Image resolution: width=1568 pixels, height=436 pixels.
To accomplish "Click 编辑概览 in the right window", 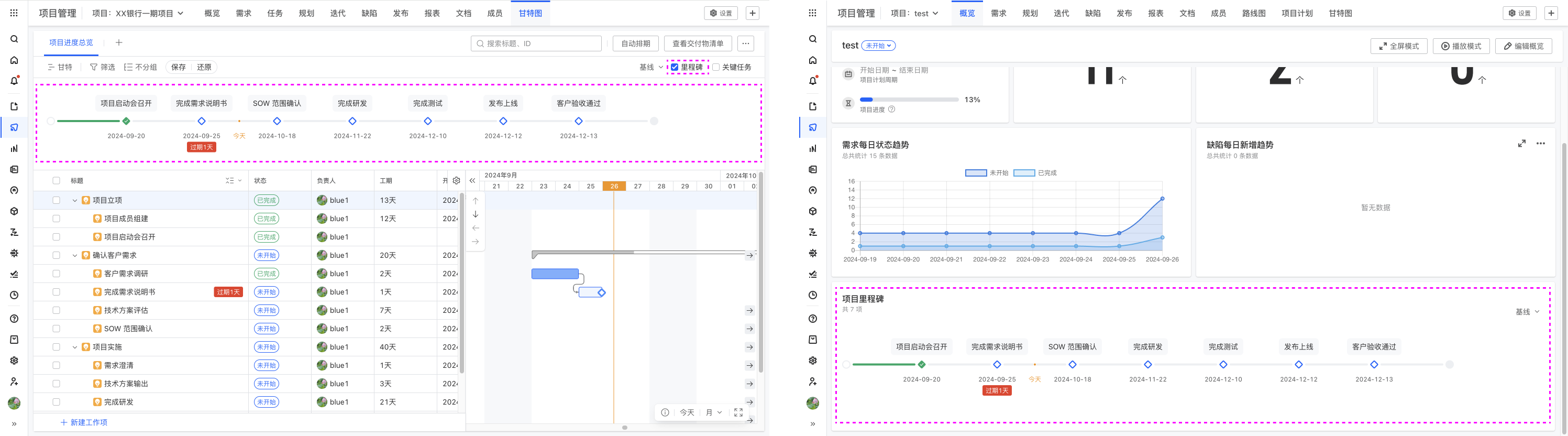I will [1523, 46].
